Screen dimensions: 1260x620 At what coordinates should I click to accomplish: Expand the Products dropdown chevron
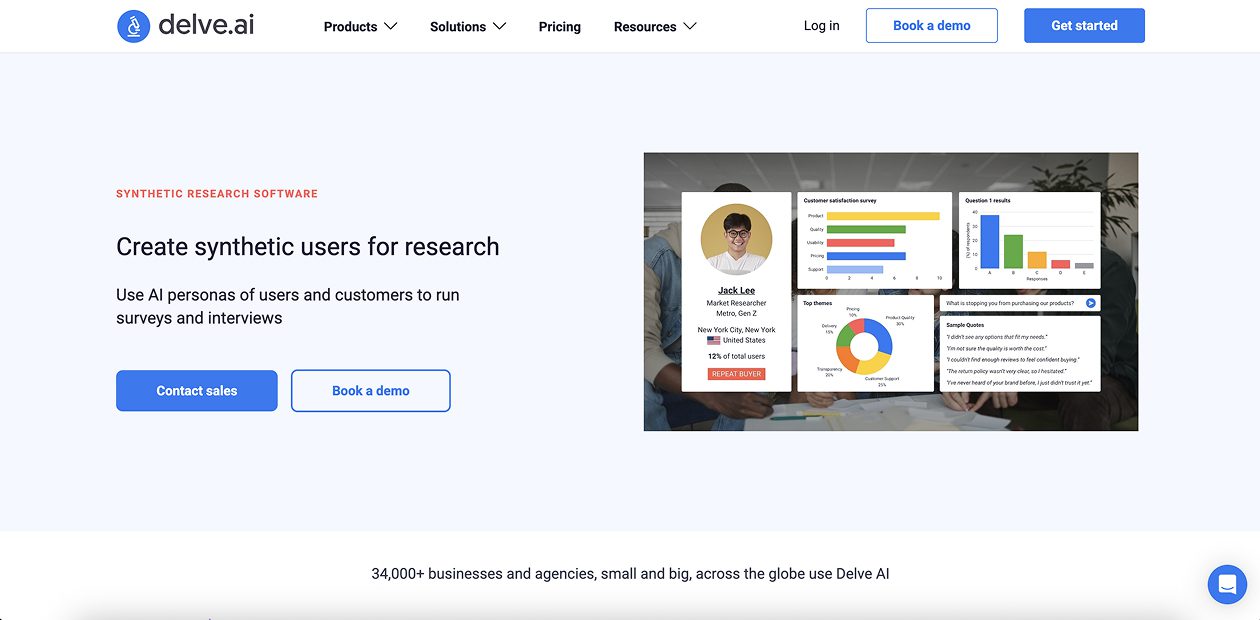point(391,26)
